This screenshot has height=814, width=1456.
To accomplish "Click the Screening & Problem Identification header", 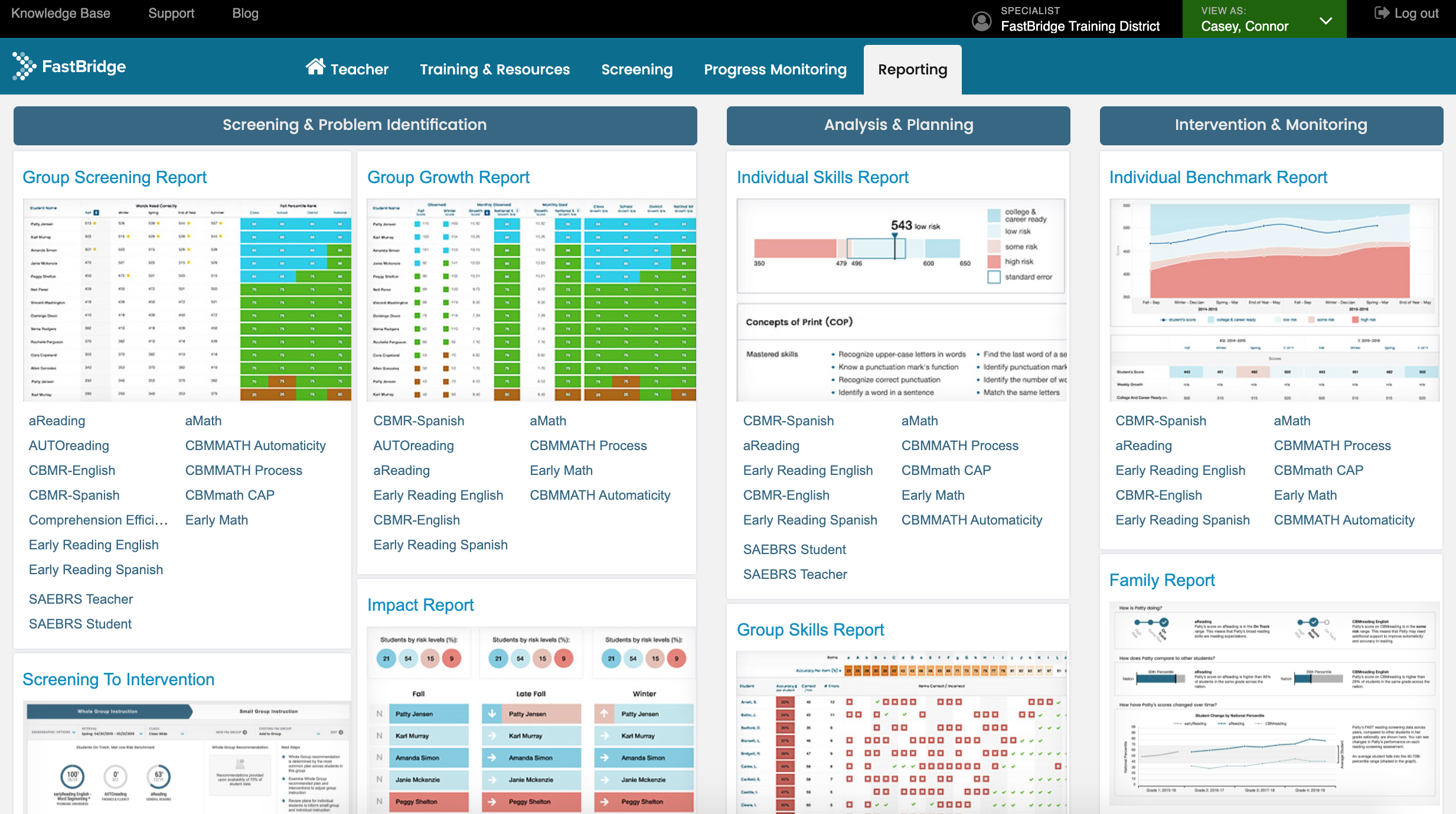I will [x=355, y=125].
